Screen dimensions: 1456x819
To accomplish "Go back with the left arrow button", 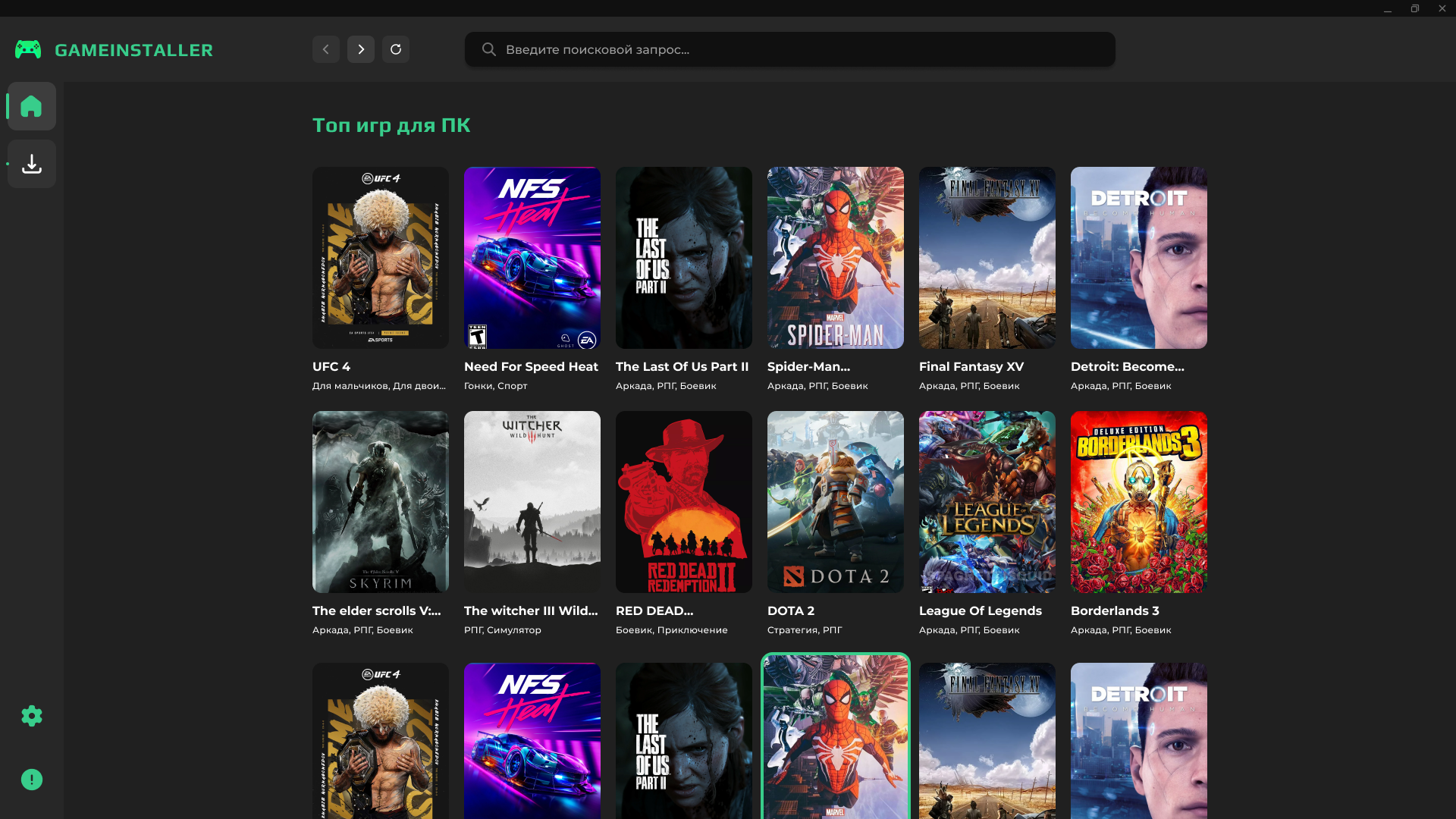I will coord(326,49).
